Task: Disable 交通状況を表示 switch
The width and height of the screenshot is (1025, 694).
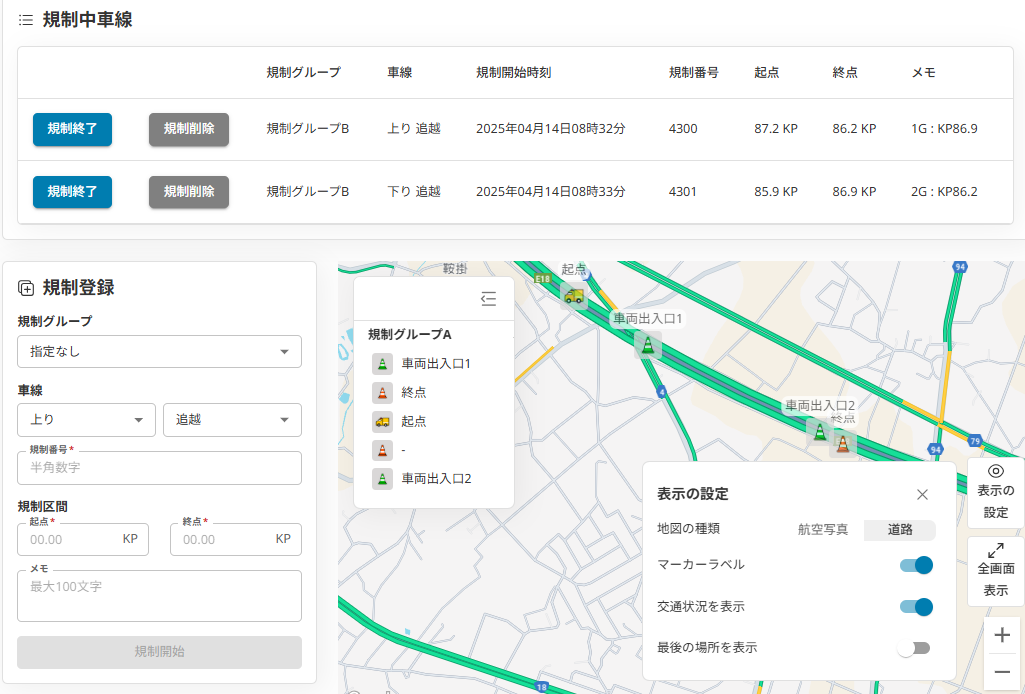Action: [916, 607]
